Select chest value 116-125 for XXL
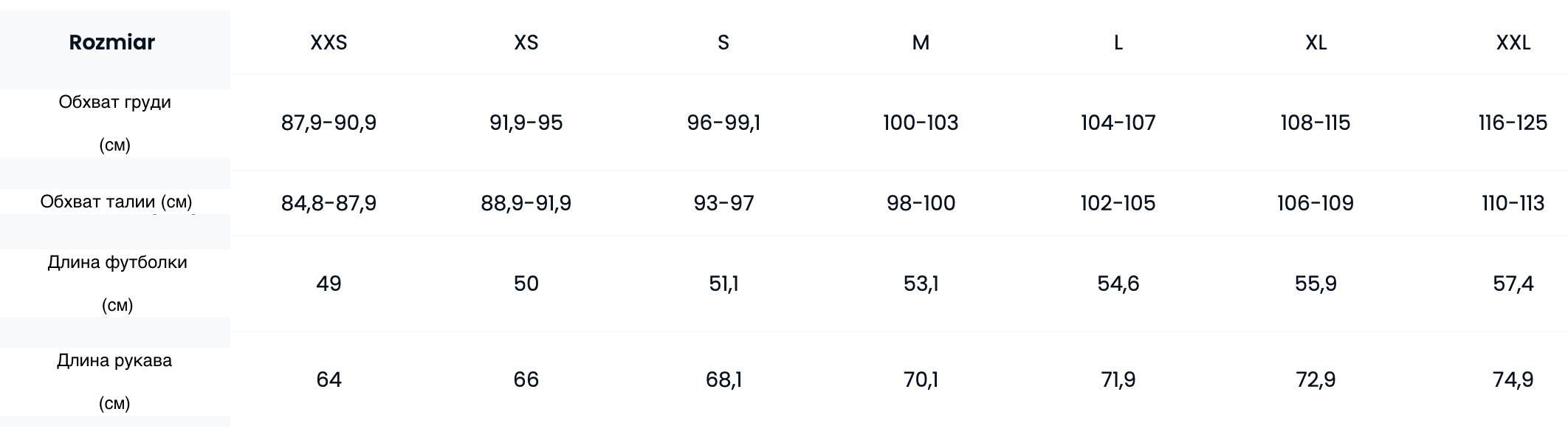The image size is (1568, 440). coord(1513,123)
